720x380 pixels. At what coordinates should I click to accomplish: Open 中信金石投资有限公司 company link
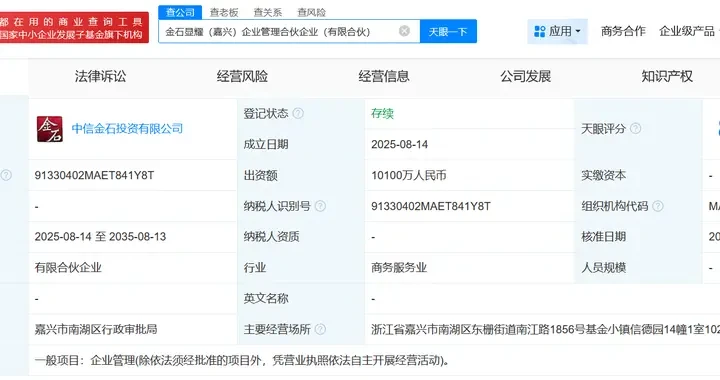tap(127, 129)
